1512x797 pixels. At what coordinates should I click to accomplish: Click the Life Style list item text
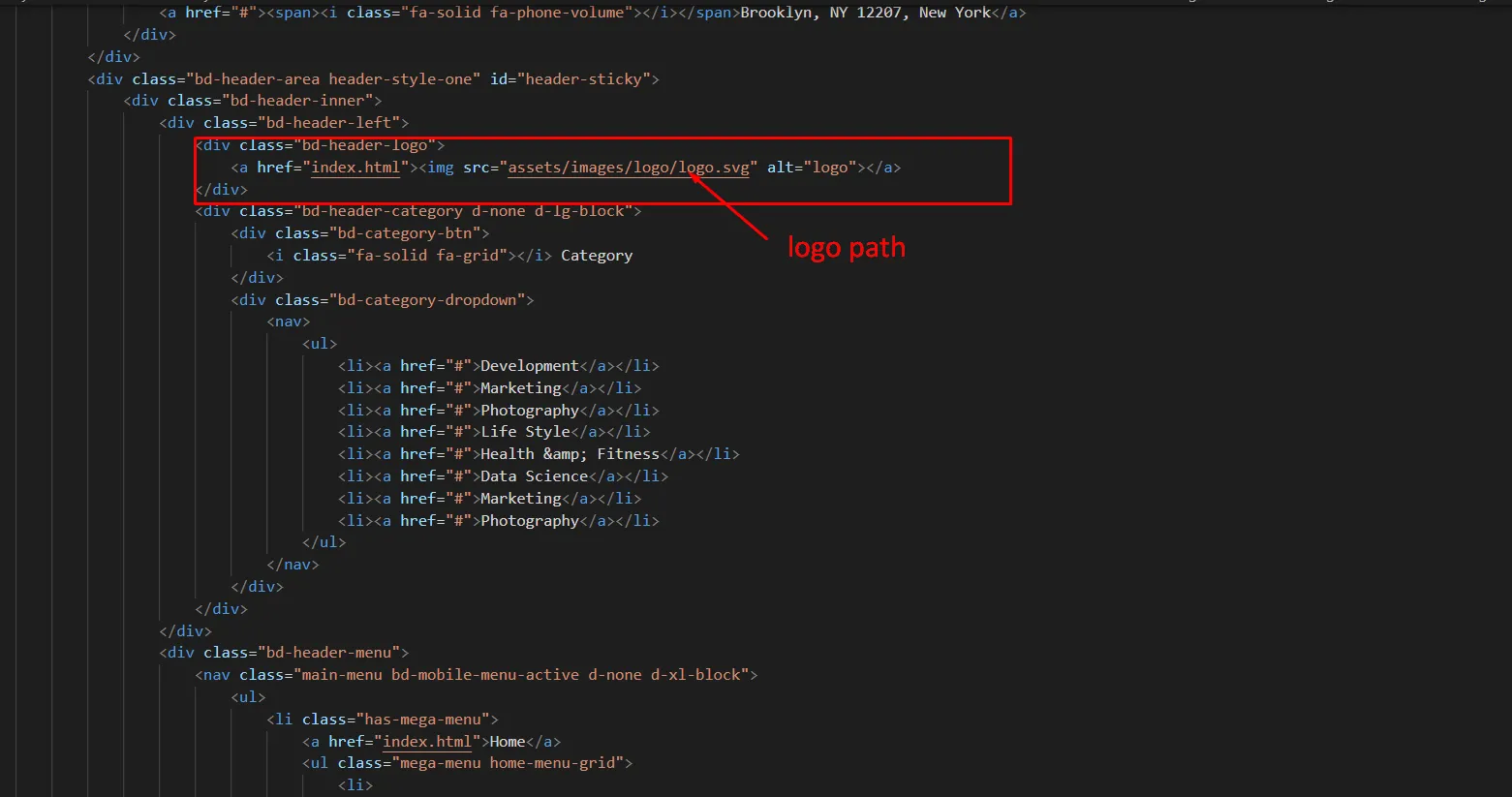click(525, 432)
